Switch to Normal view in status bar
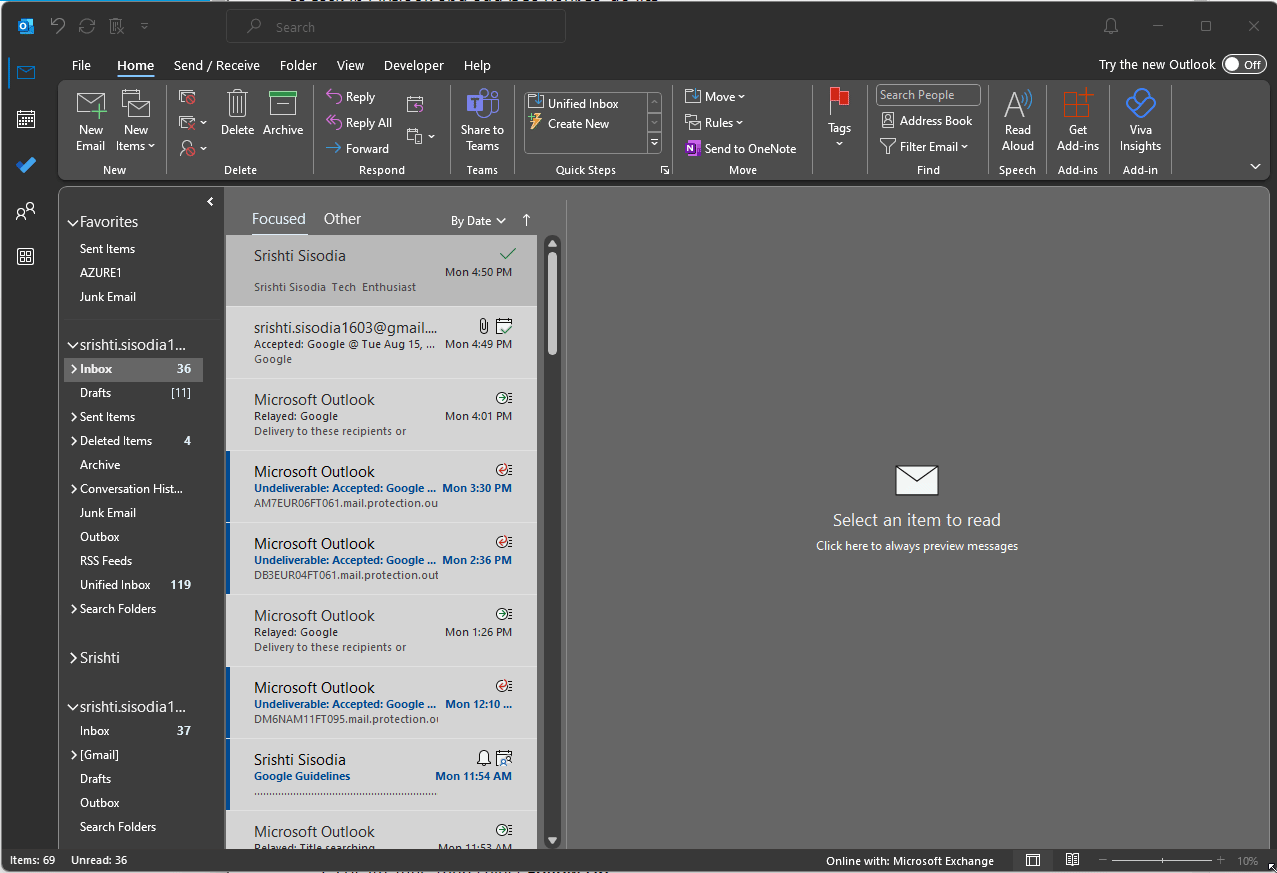The image size is (1277, 873). [x=1033, y=860]
